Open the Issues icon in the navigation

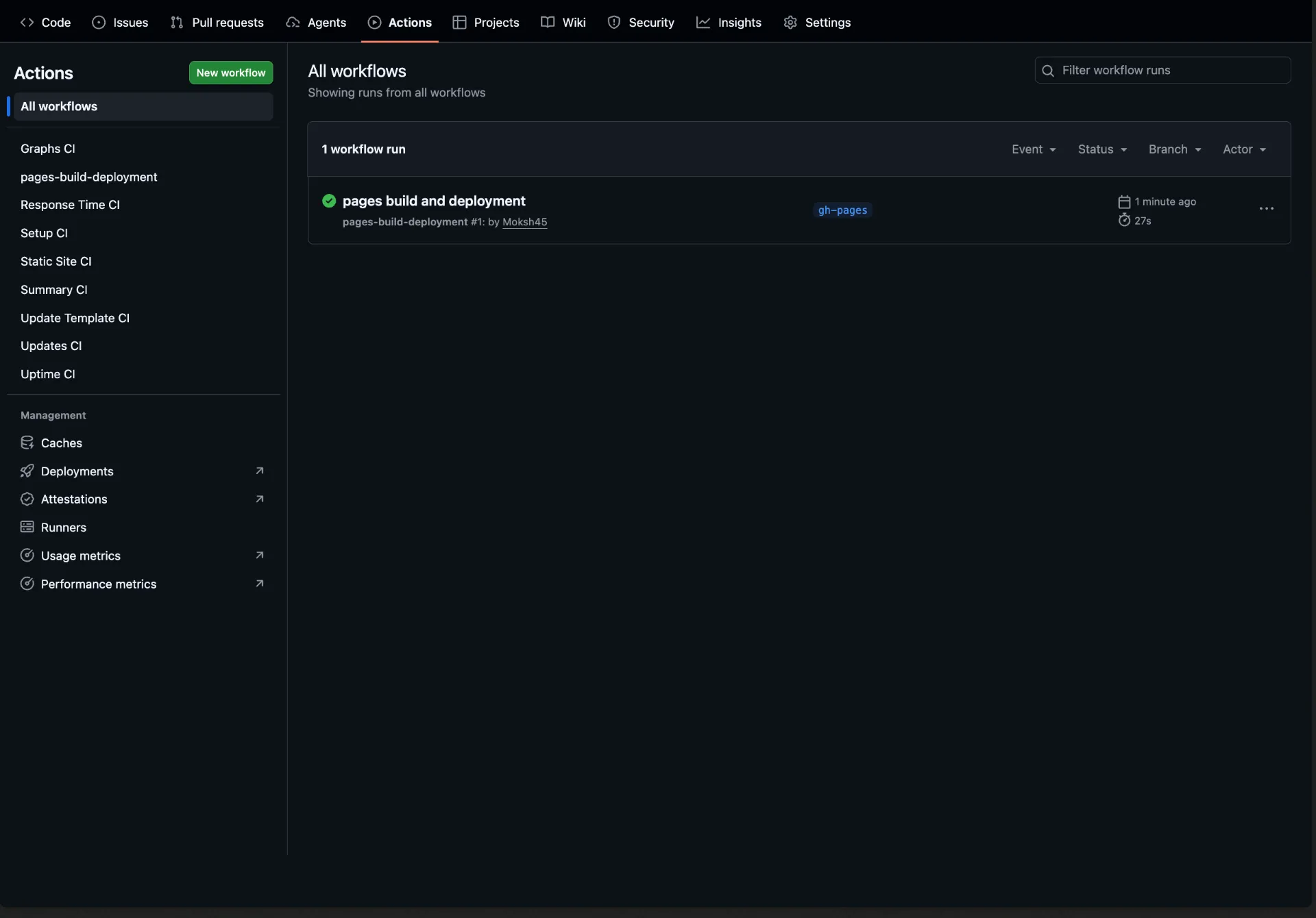coord(99,22)
